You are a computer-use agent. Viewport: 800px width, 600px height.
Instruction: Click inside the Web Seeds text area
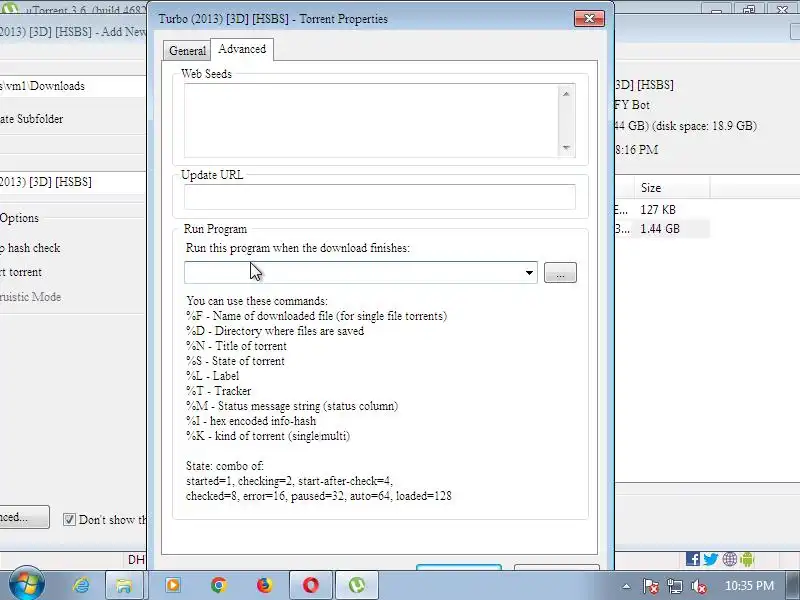click(371, 120)
